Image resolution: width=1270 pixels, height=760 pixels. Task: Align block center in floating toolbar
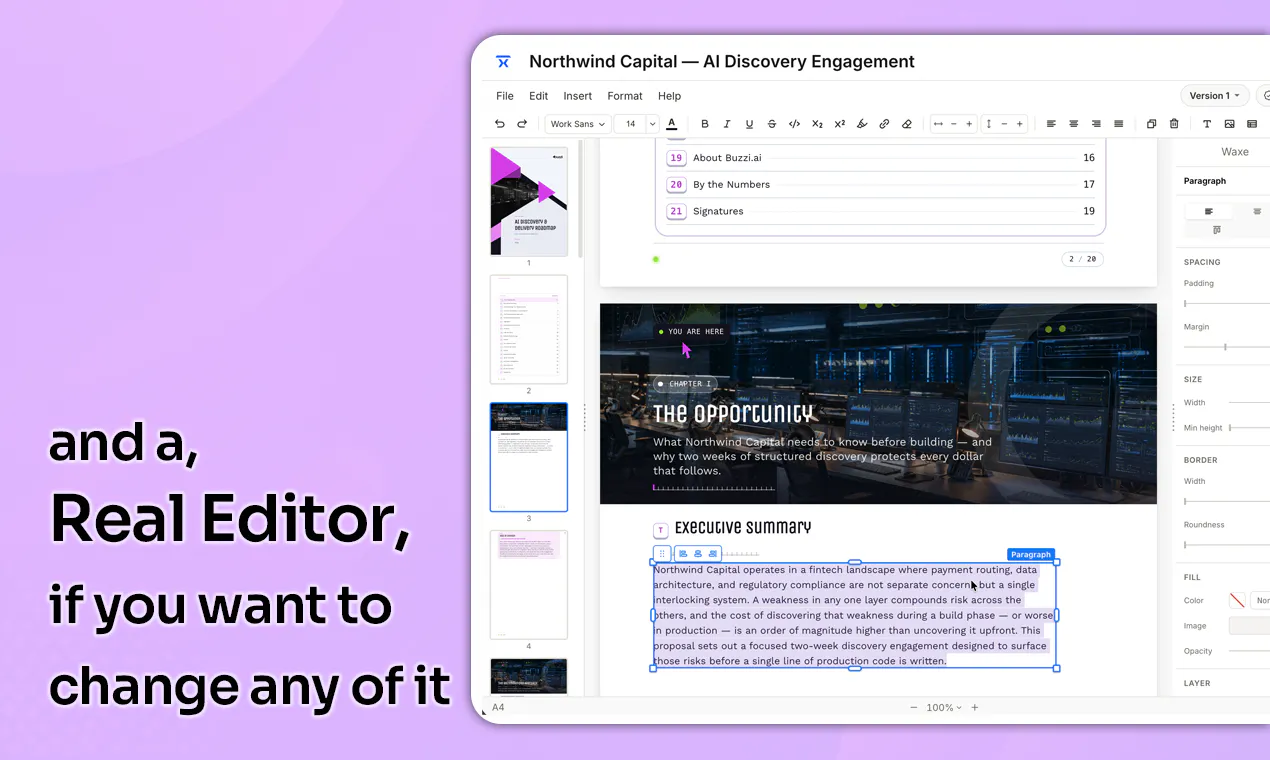point(698,553)
